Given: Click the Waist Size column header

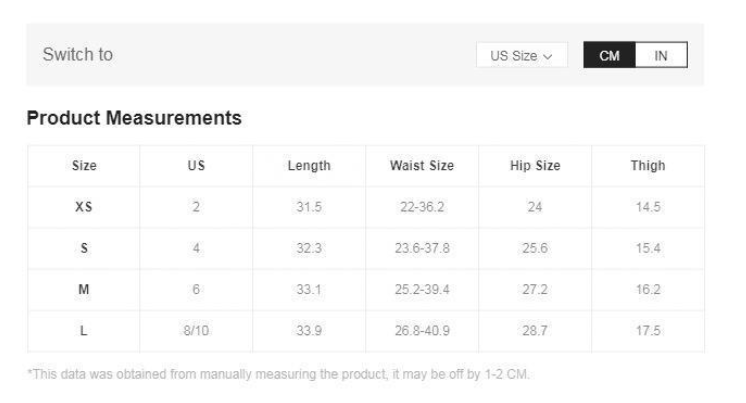Looking at the screenshot, I should 421,166.
